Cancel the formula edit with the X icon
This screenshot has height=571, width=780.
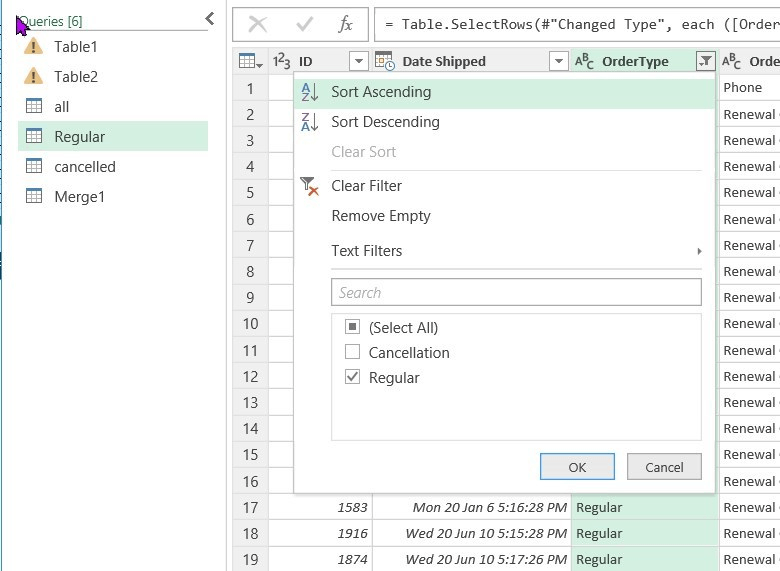(x=257, y=24)
